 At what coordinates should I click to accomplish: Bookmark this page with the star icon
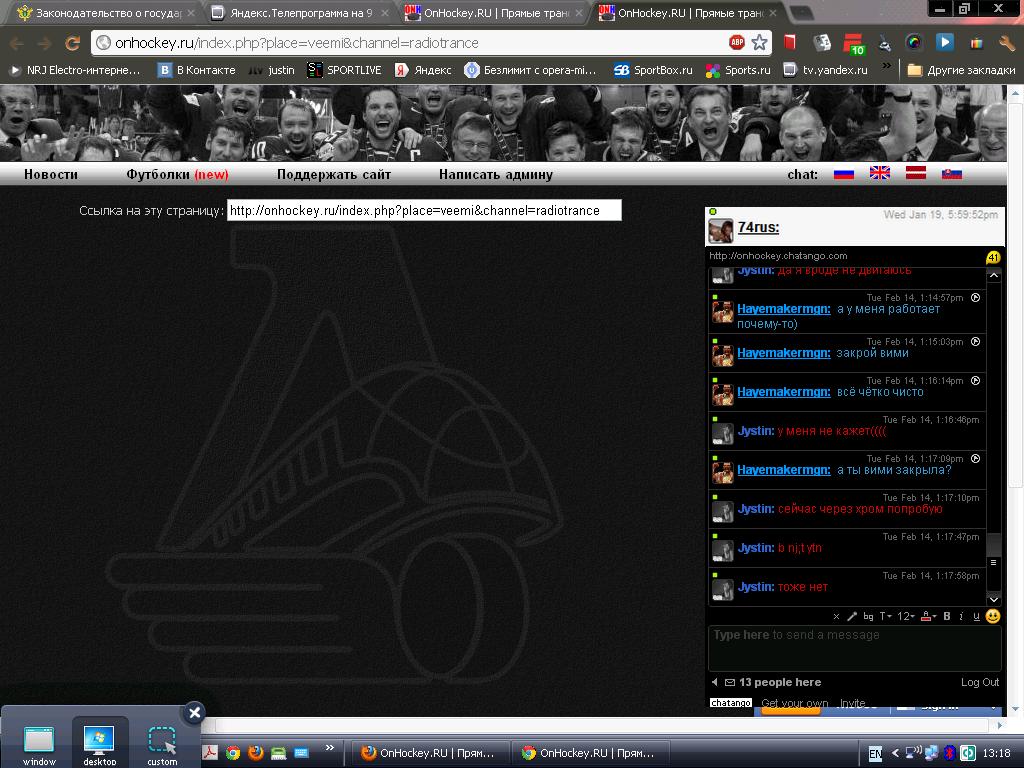point(759,42)
